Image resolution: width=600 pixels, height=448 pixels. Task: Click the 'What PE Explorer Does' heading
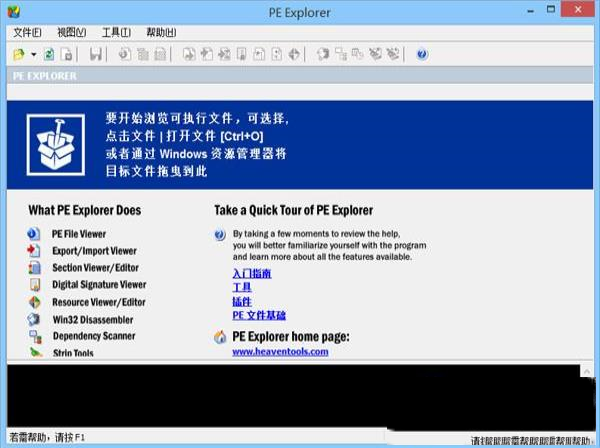tap(85, 210)
